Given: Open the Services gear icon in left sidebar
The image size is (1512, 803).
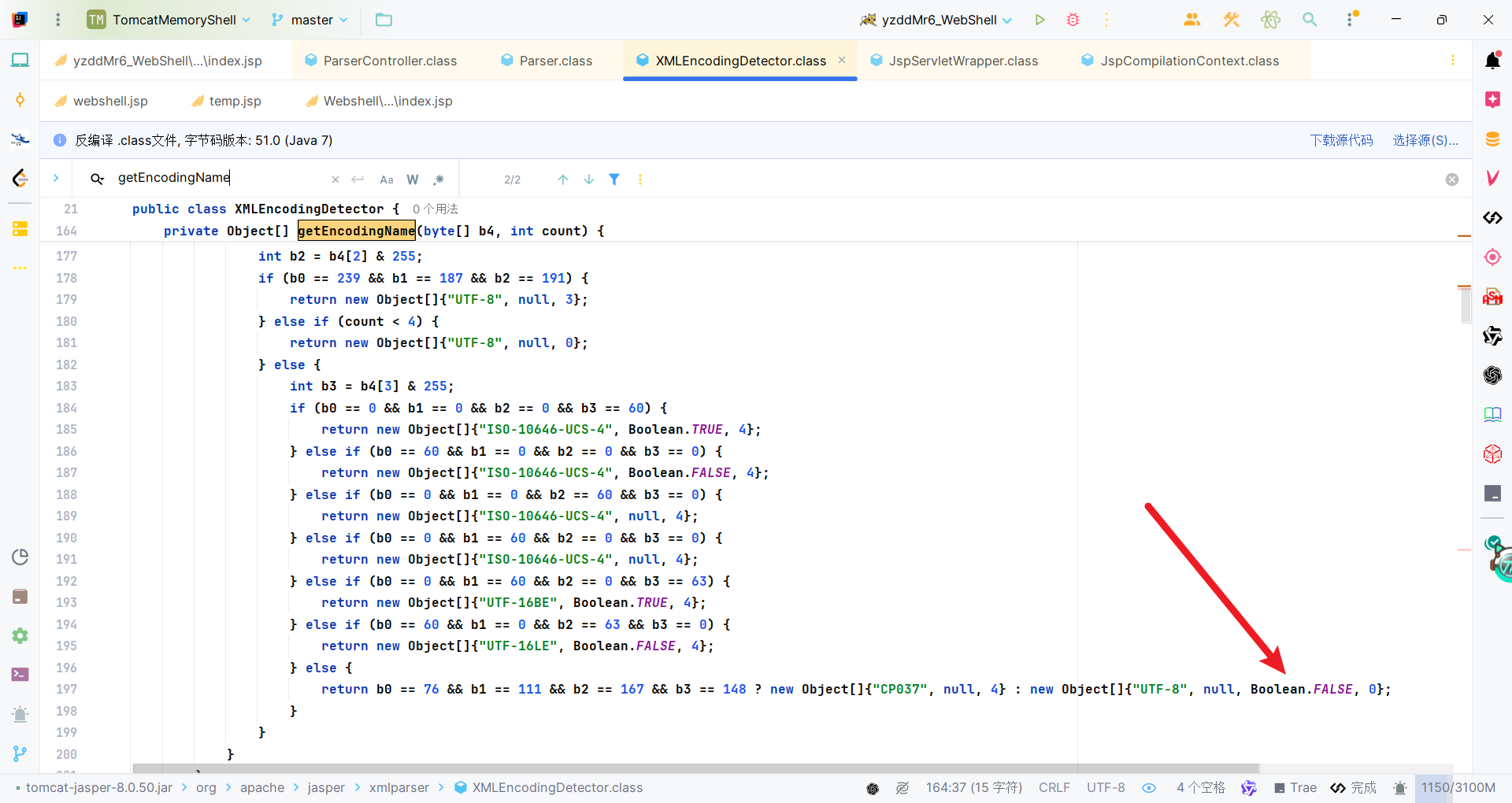Looking at the screenshot, I should 20,635.
